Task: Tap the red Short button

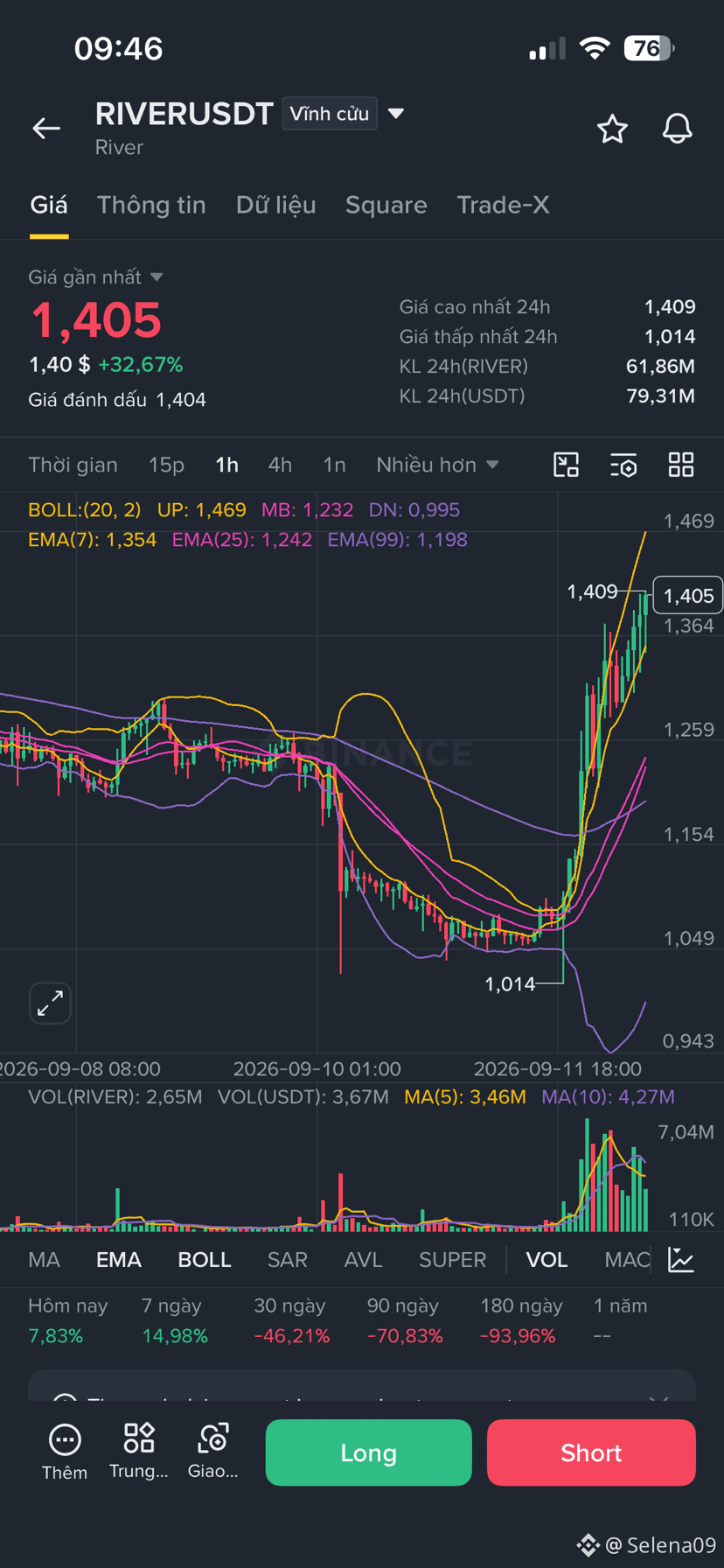Action: (591, 1452)
